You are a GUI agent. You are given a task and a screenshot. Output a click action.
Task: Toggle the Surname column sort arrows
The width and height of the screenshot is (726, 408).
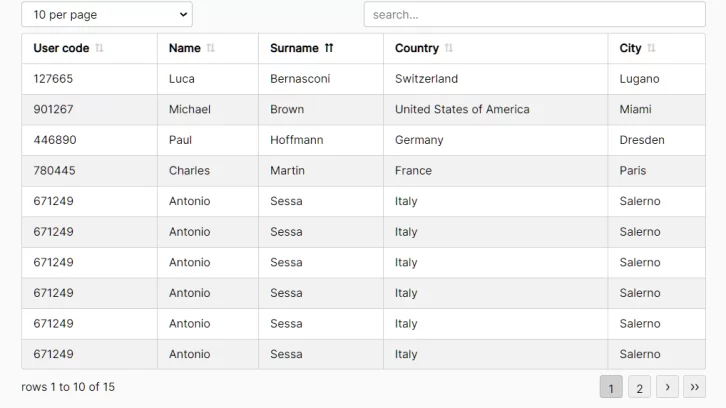(329, 48)
